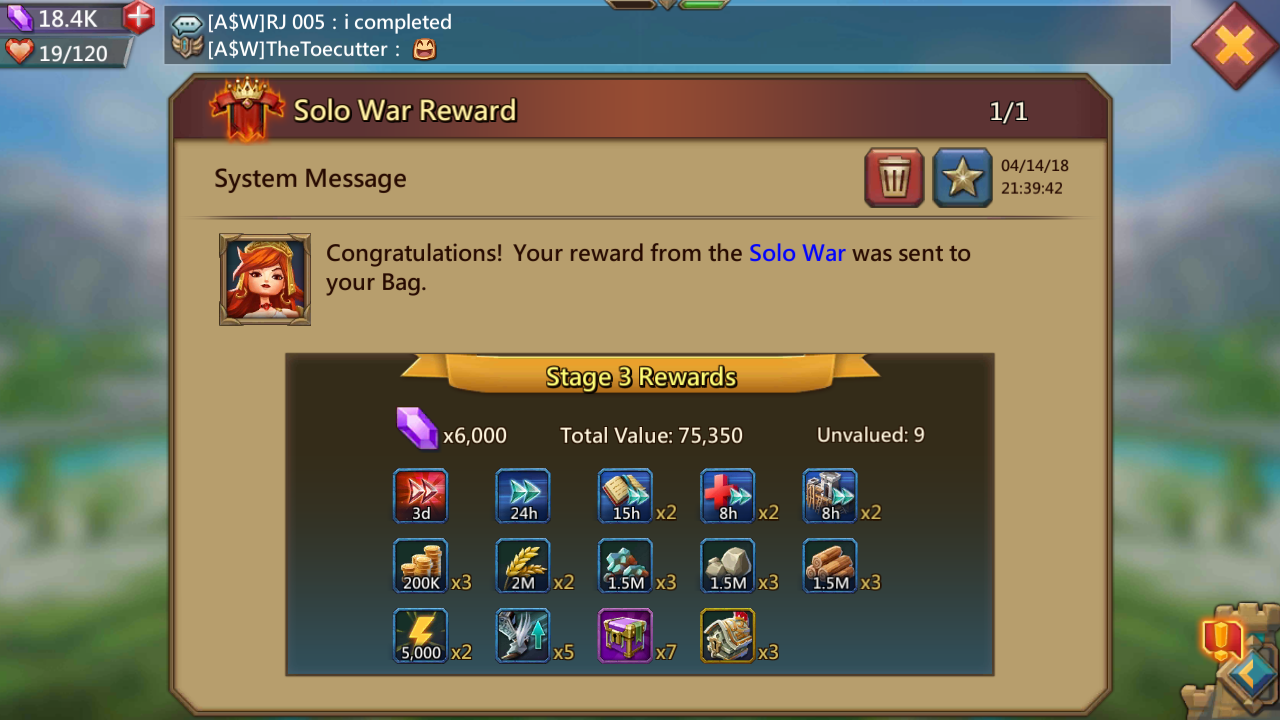
Task: Select the purple treasure chest reward
Action: tap(626, 636)
